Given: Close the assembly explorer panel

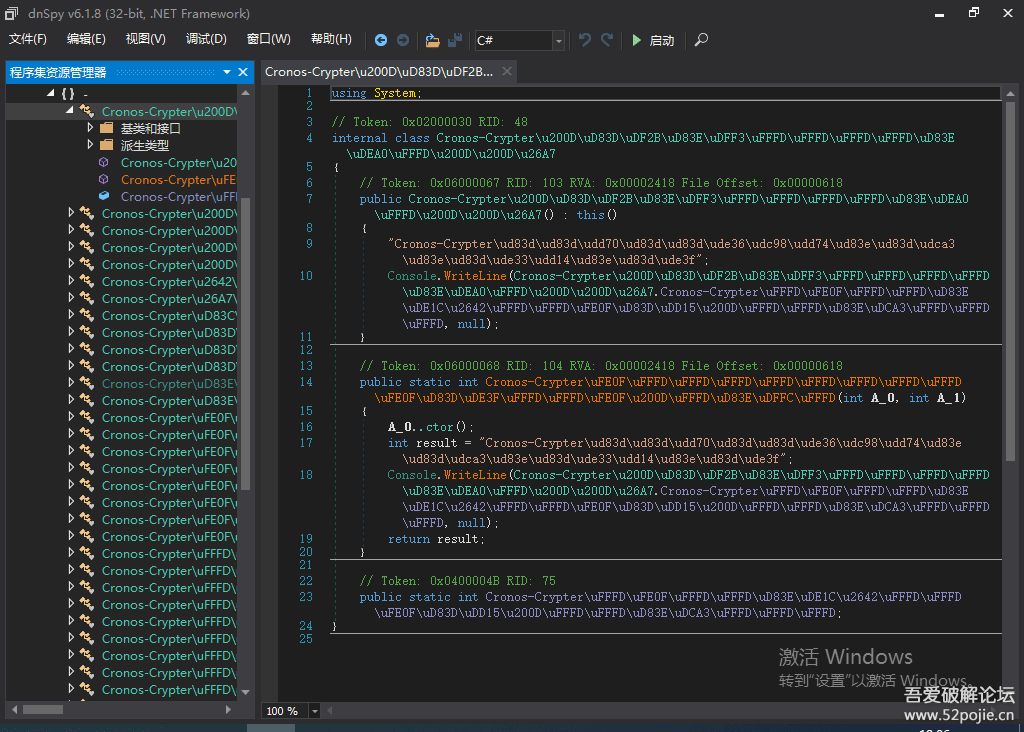Looking at the screenshot, I should [243, 72].
